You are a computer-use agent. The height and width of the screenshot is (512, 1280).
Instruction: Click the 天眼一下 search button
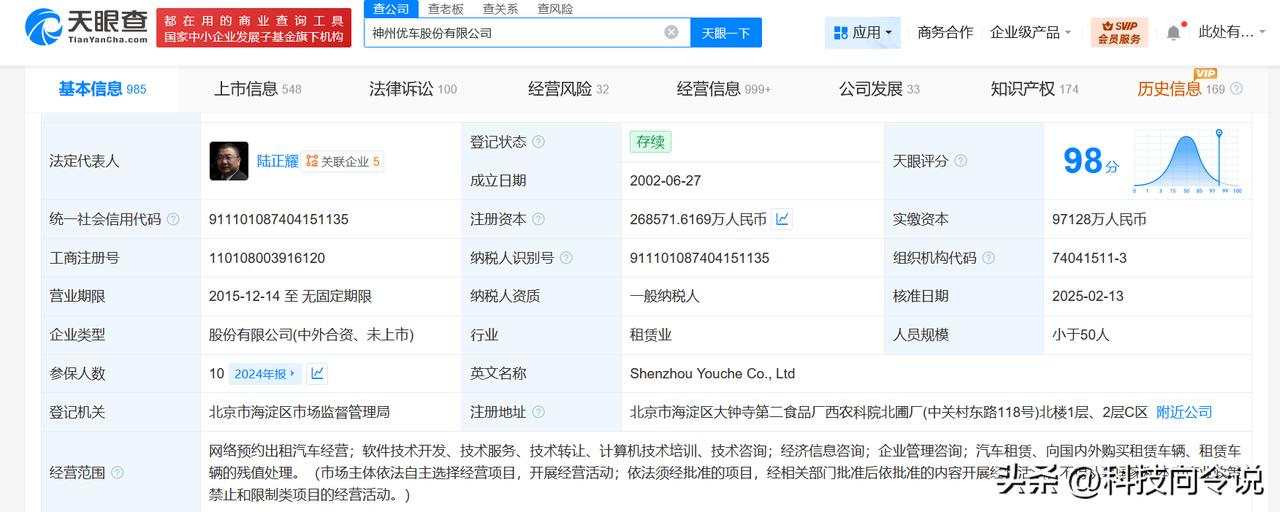(726, 32)
